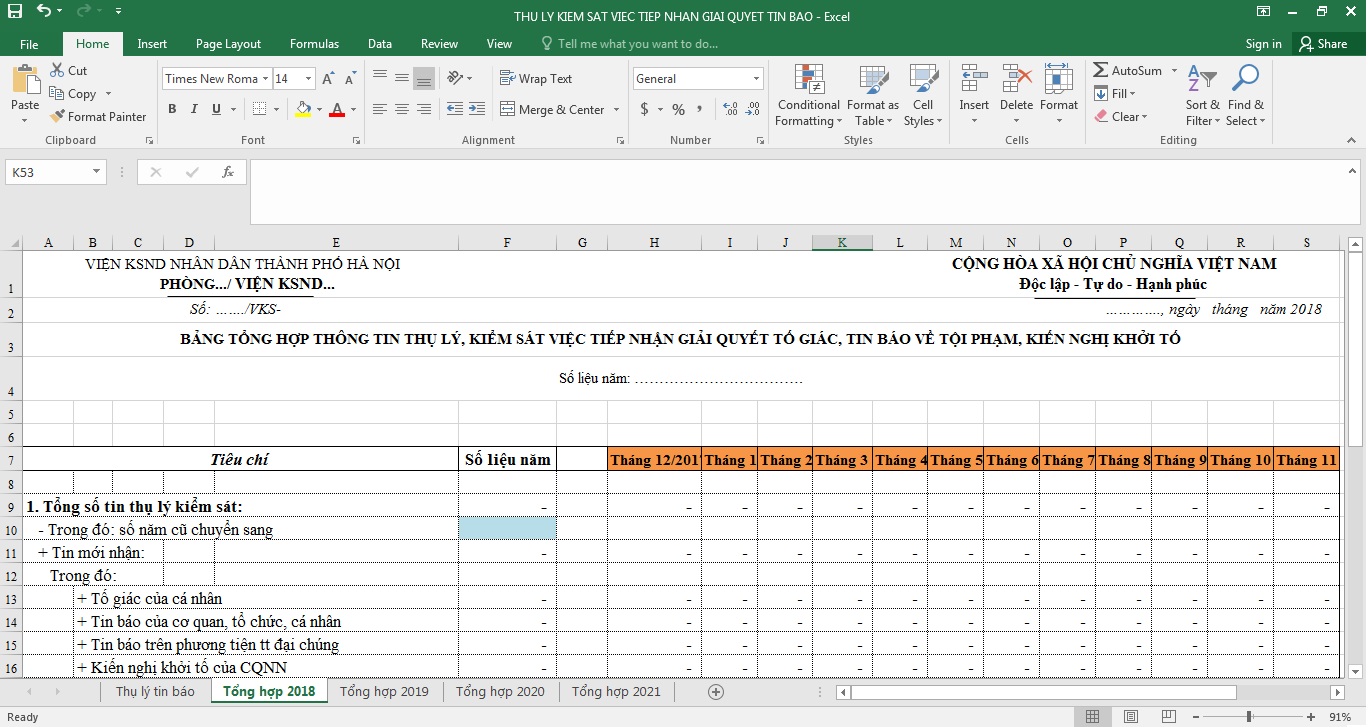Switch to the Tổng hợp 2019 sheet
1368x727 pixels.
pos(384,691)
